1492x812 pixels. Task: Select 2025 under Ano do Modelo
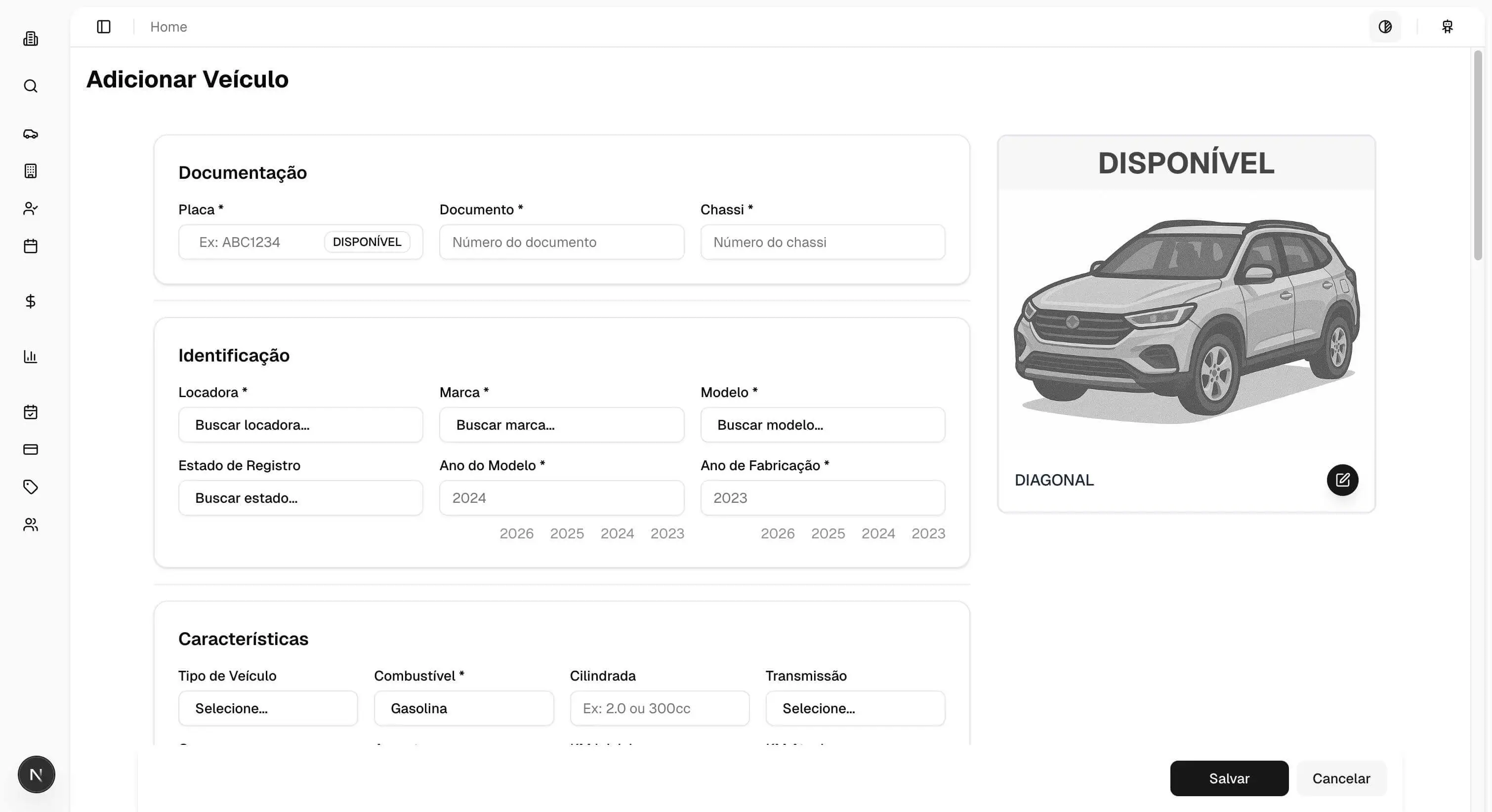pyautogui.click(x=567, y=533)
